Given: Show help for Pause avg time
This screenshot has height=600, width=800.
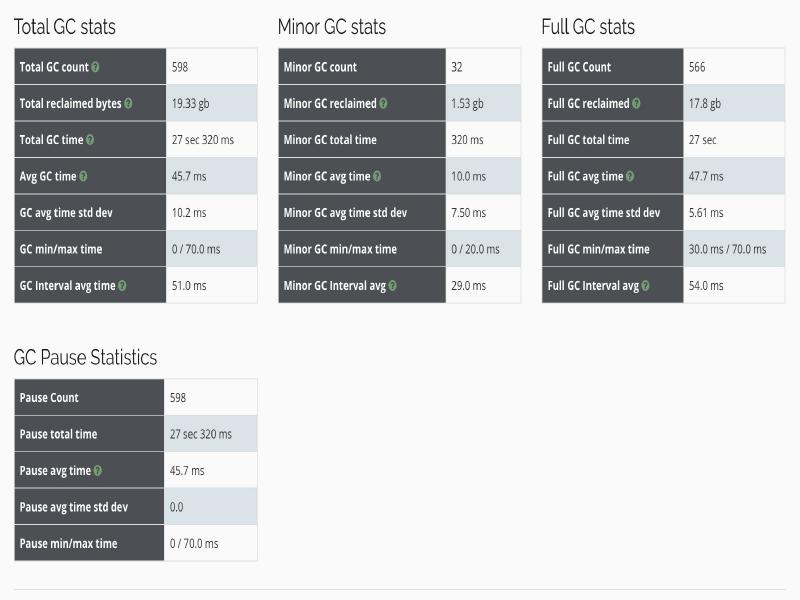Looking at the screenshot, I should tap(97, 471).
